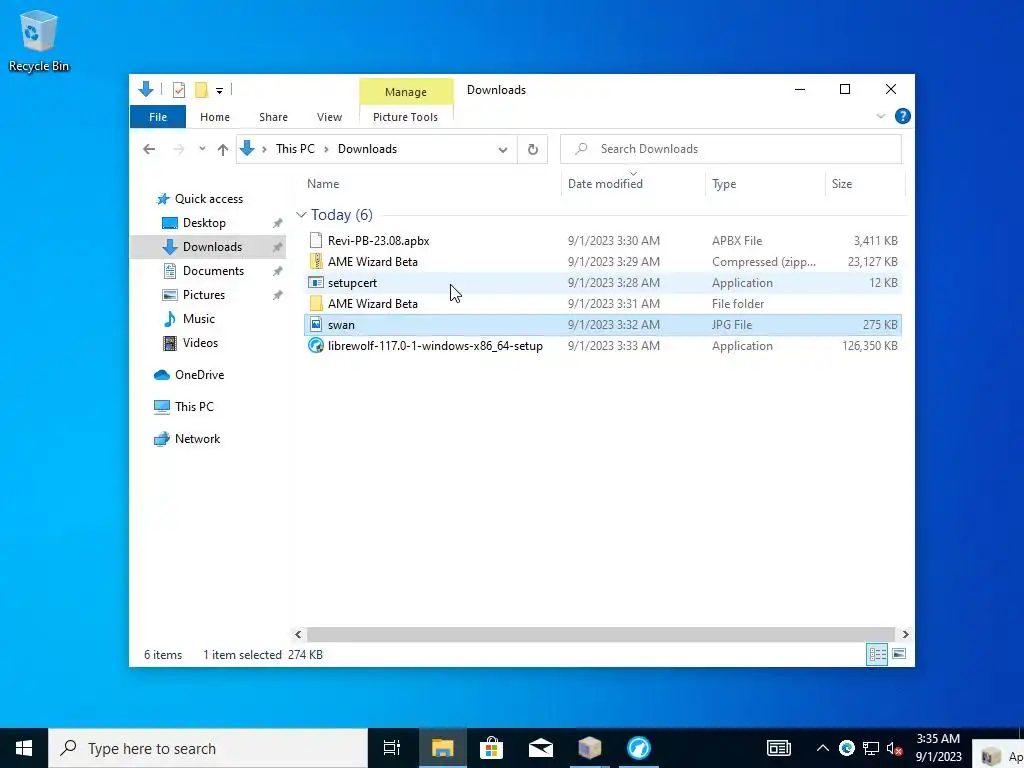Sort by the Size column header

pos(842,184)
